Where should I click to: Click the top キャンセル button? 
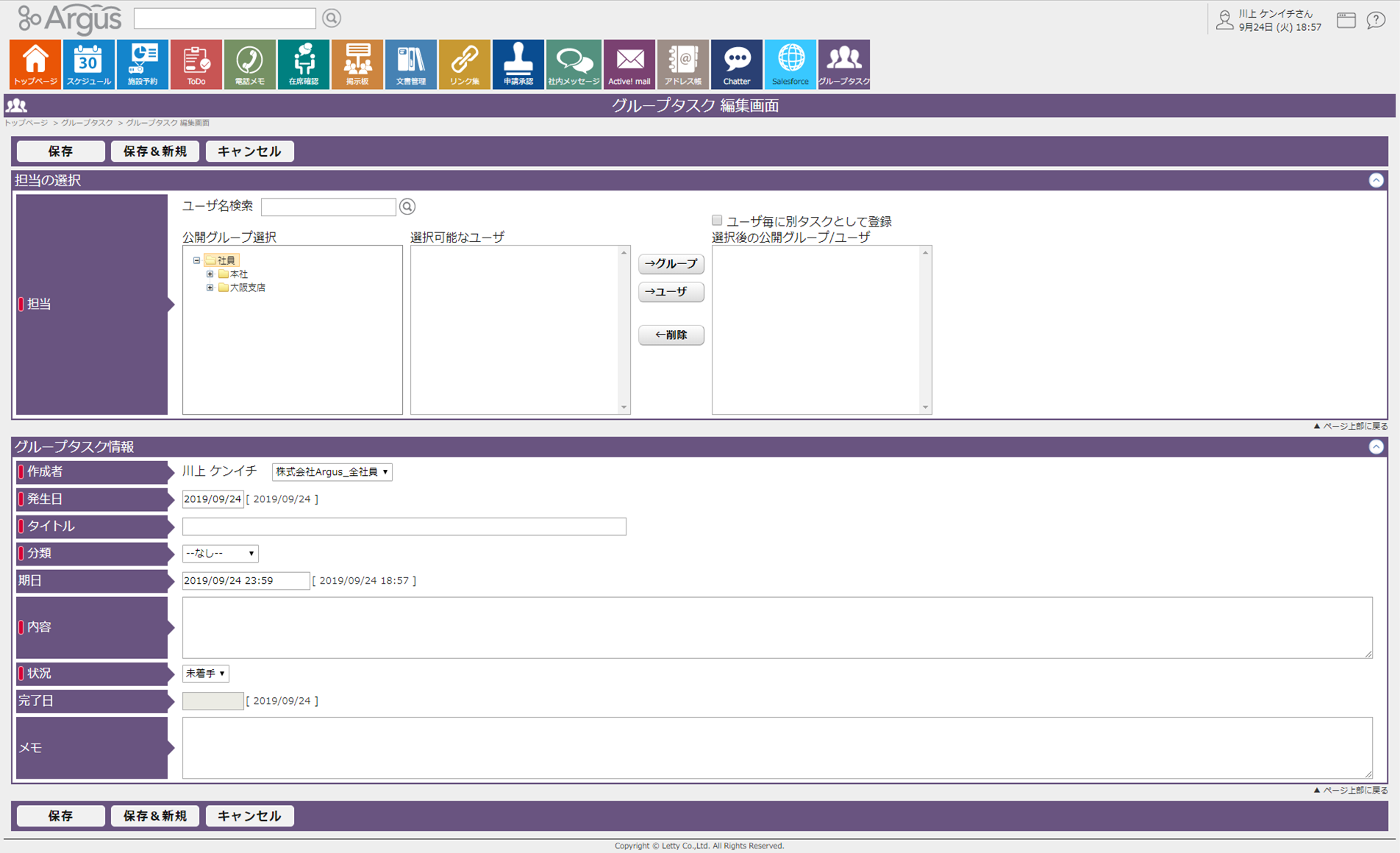pos(250,151)
